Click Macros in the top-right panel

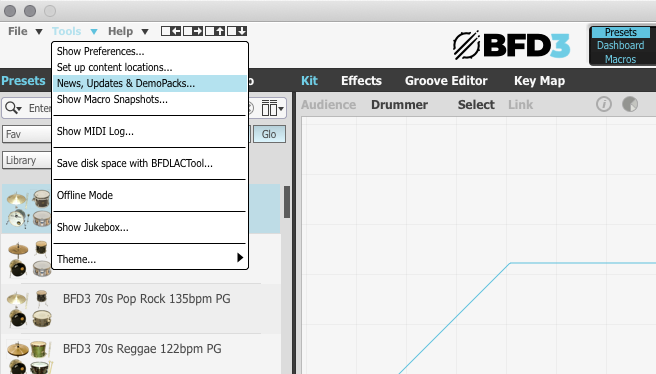pos(620,59)
